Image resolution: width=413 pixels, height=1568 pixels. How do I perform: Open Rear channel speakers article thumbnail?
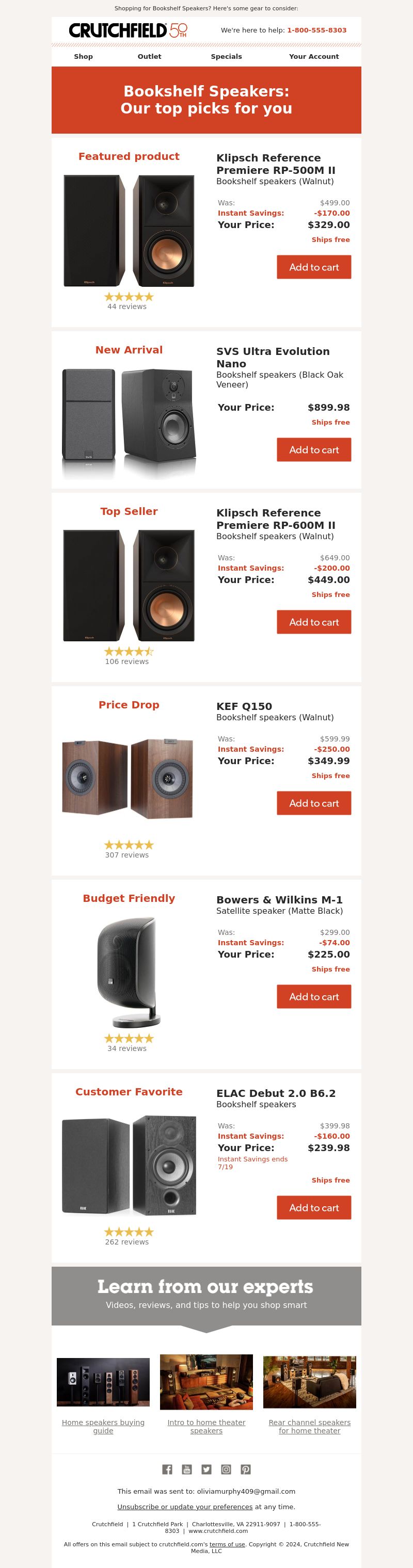(309, 1382)
